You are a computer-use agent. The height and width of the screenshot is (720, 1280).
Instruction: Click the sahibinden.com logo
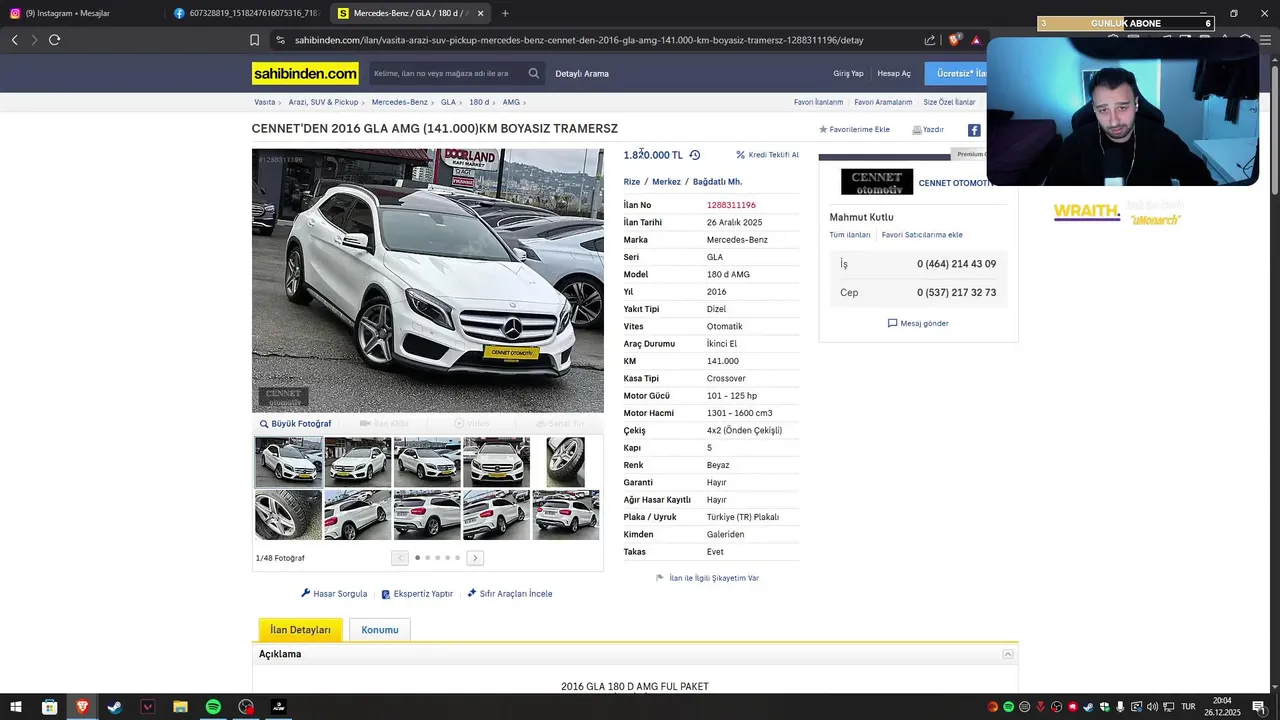[x=305, y=74]
